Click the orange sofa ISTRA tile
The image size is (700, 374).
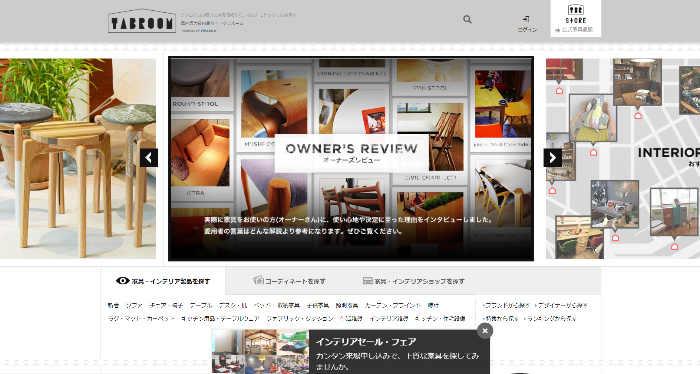pos(200,158)
